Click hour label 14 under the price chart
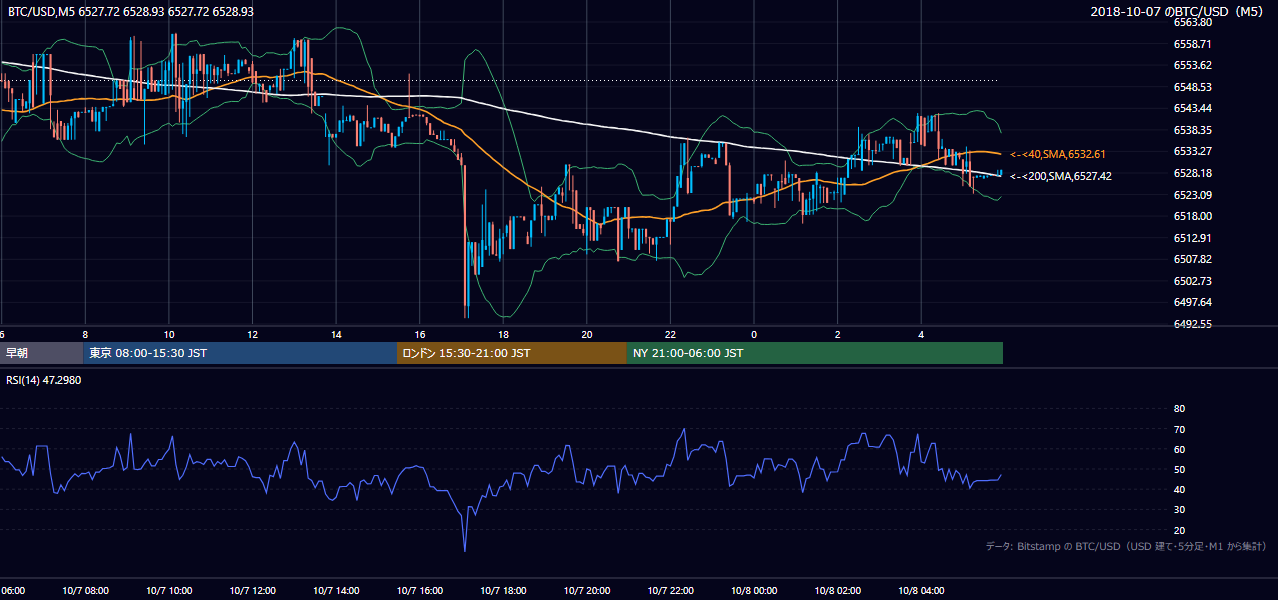This screenshot has height=600, width=1278. click(336, 335)
